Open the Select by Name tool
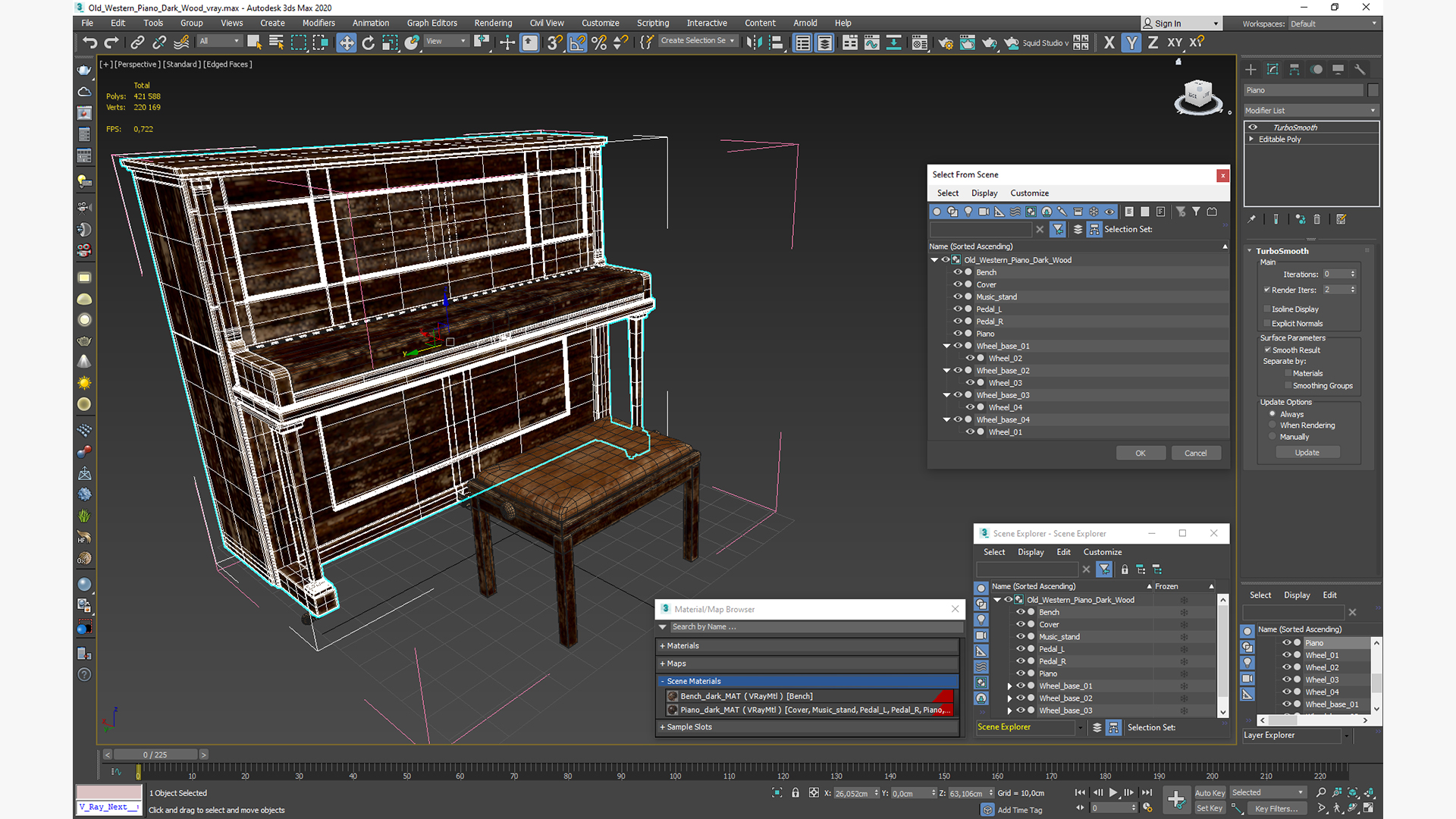1456x819 pixels. [276, 42]
